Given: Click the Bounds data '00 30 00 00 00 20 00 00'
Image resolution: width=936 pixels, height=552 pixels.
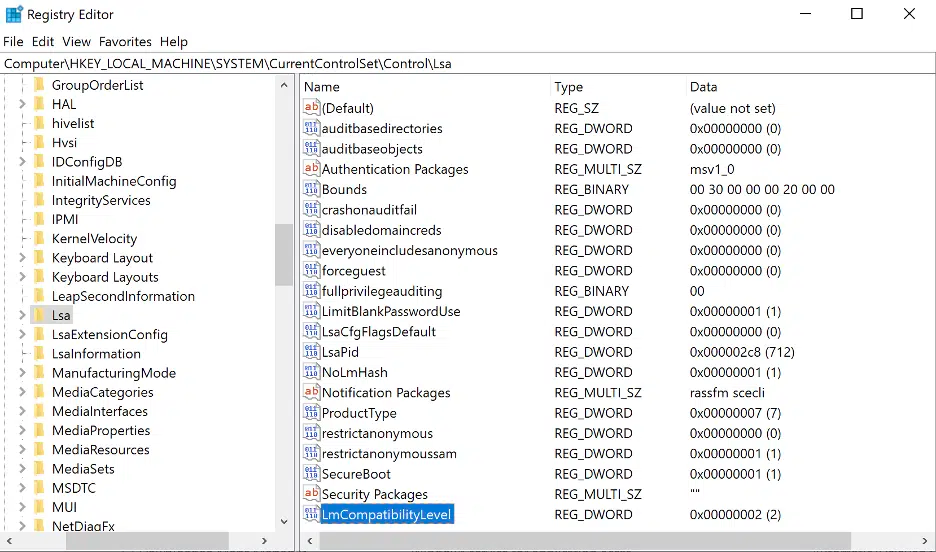Looking at the screenshot, I should coord(762,189).
